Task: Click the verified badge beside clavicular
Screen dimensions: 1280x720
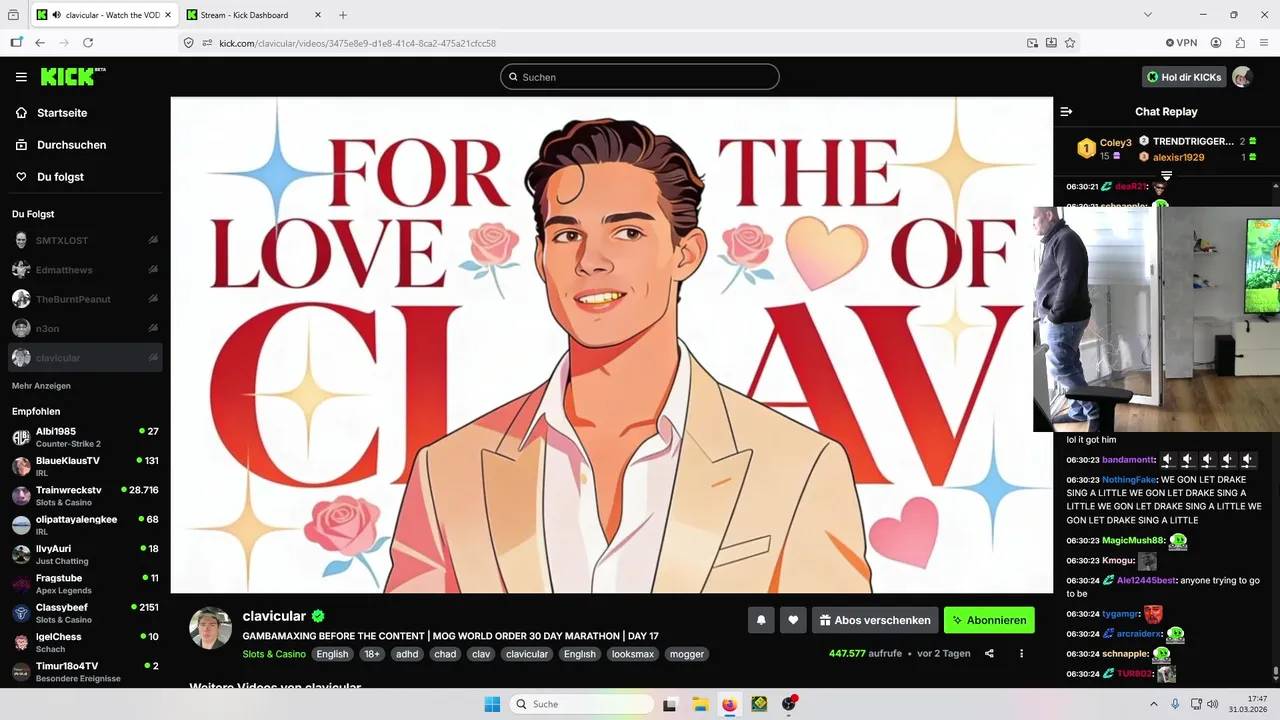Action: tap(318, 616)
